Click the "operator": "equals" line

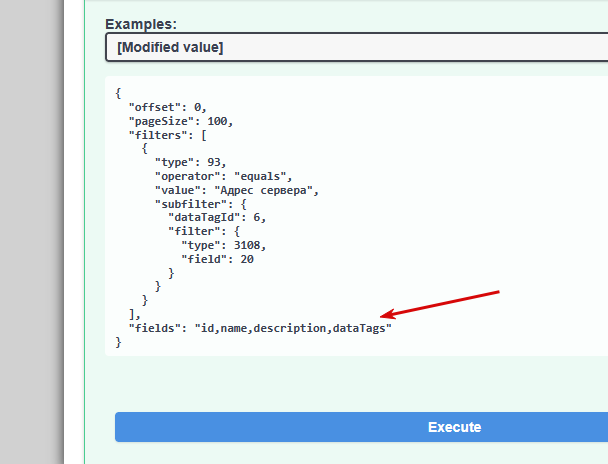(x=223, y=176)
